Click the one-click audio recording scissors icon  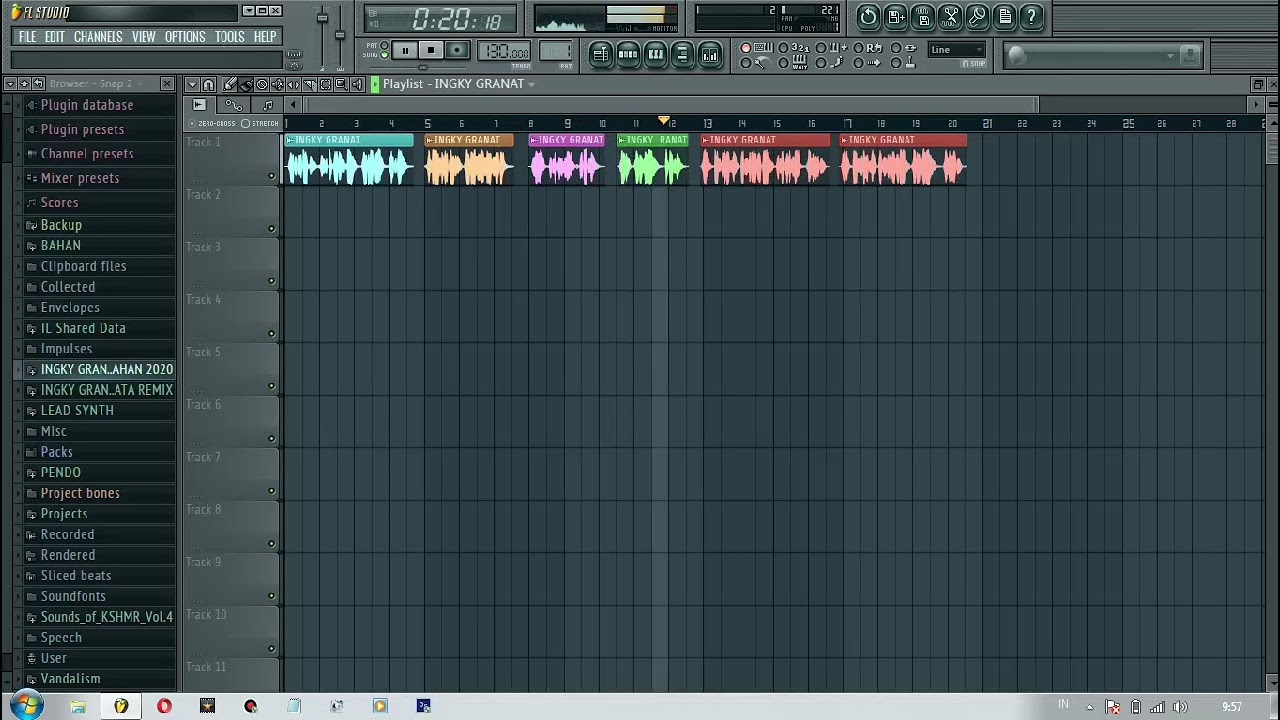coord(950,17)
